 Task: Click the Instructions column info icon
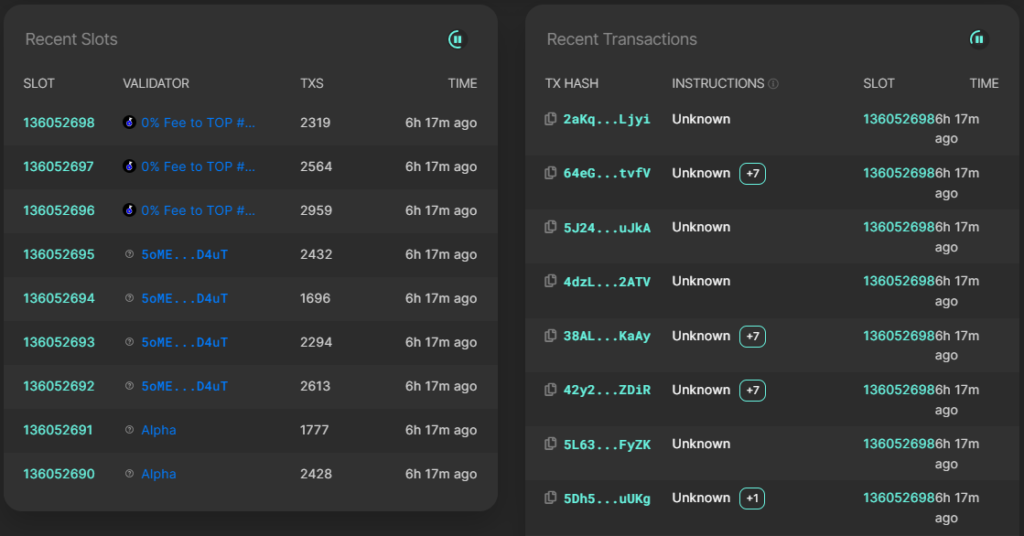(x=774, y=84)
